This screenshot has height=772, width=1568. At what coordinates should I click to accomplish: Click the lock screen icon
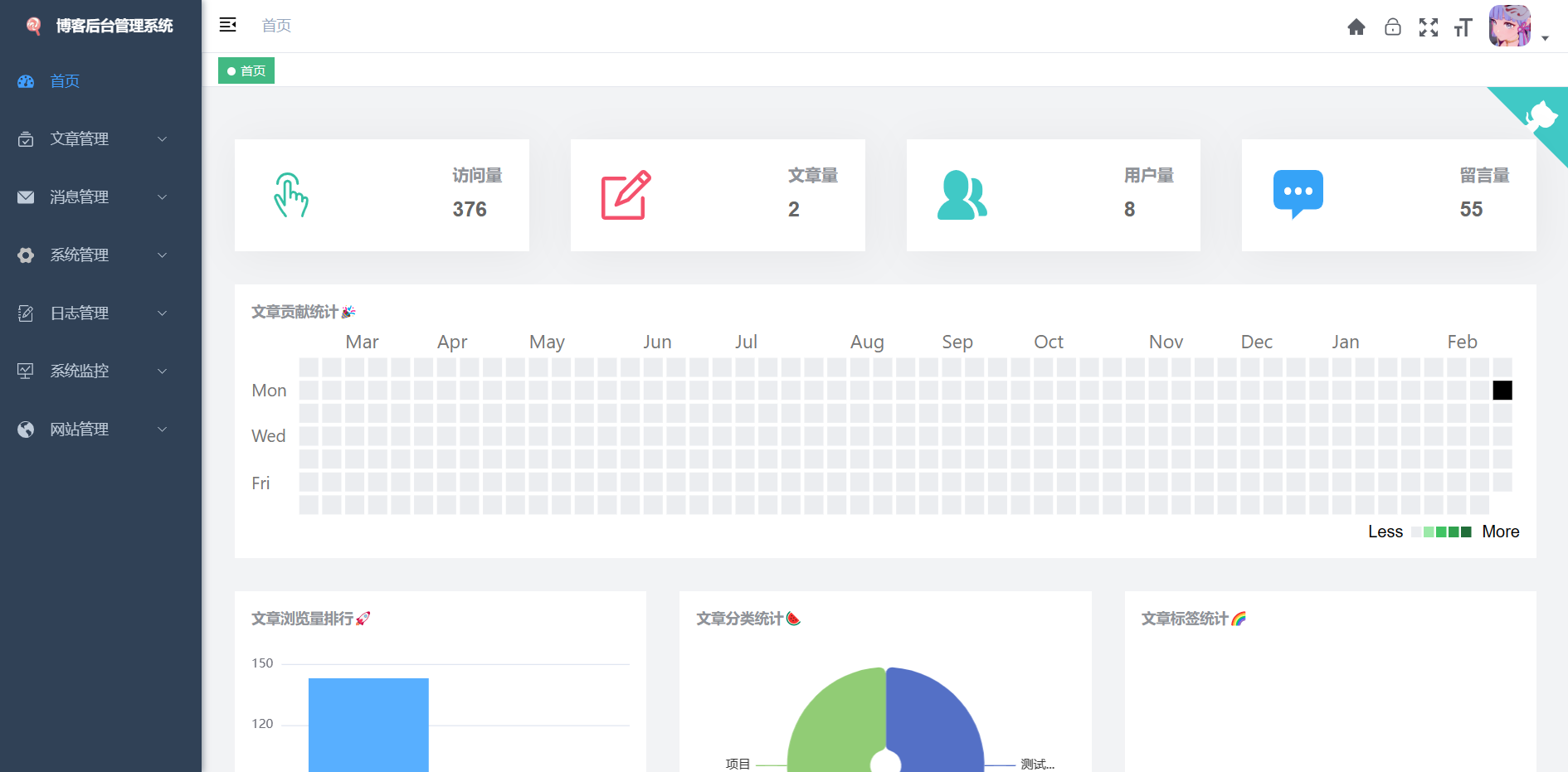click(1393, 27)
